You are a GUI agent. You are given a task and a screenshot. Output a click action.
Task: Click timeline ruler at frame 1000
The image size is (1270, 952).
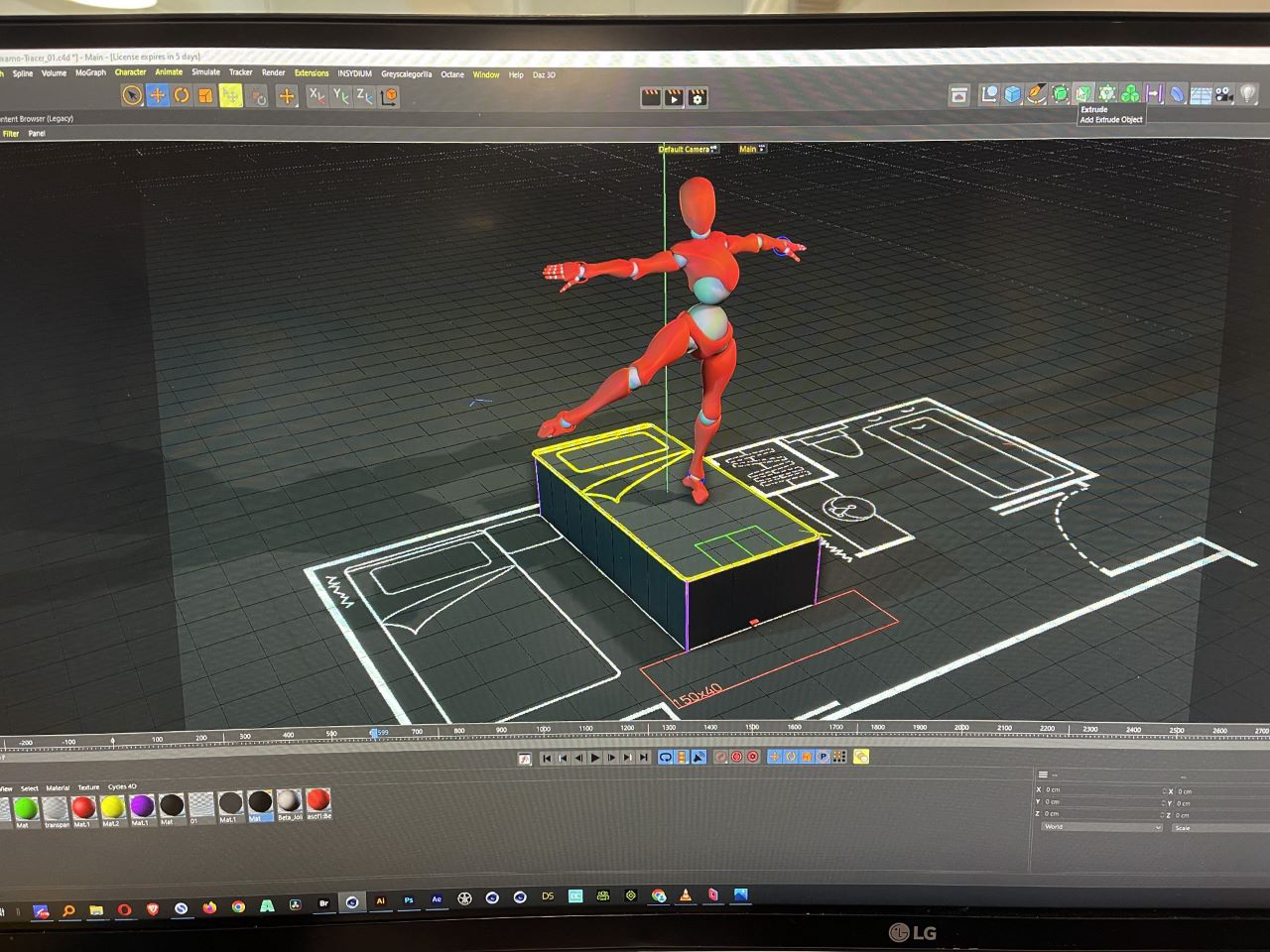(x=543, y=731)
